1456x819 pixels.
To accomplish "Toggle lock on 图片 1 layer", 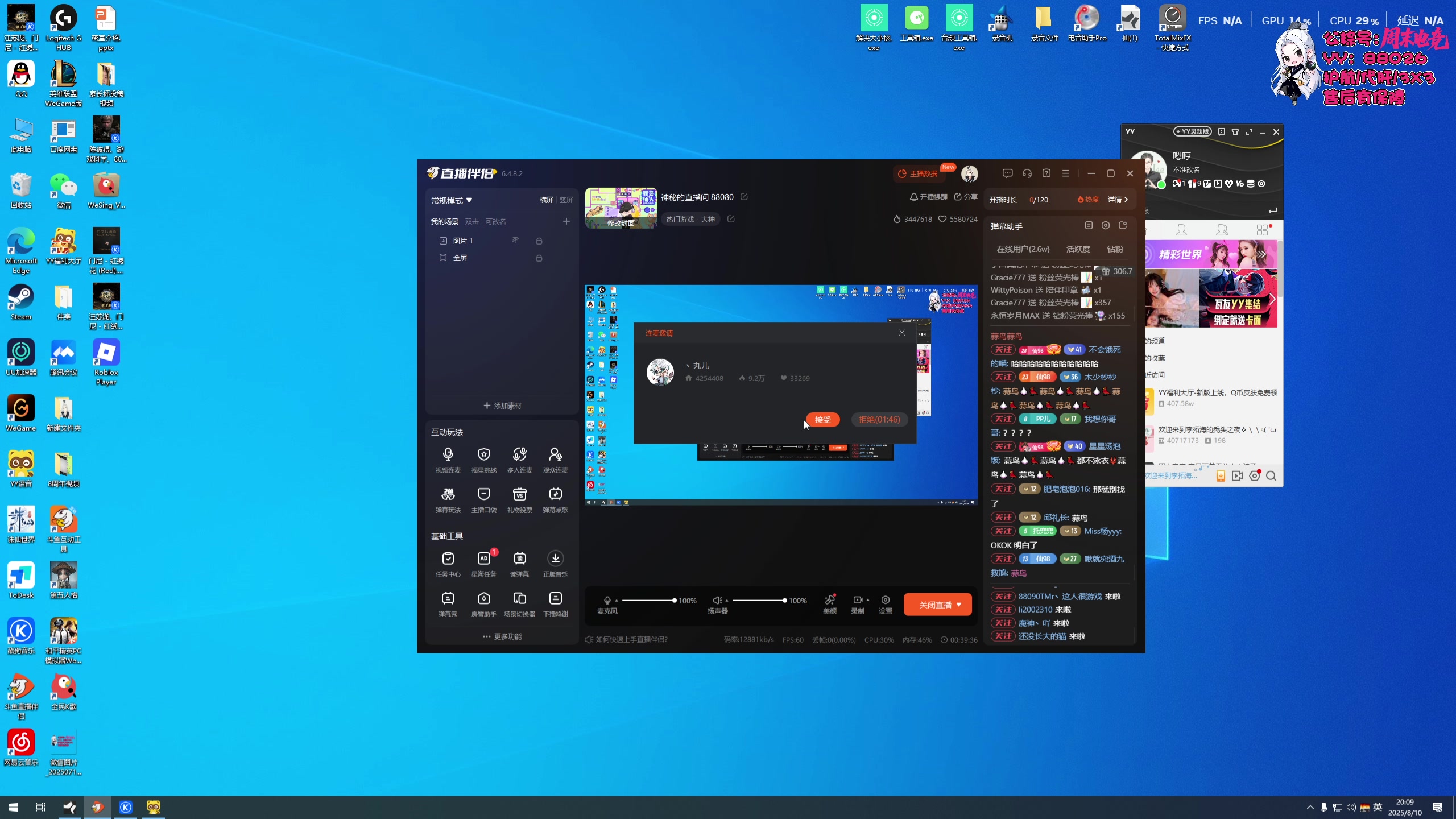I will click(x=539, y=241).
